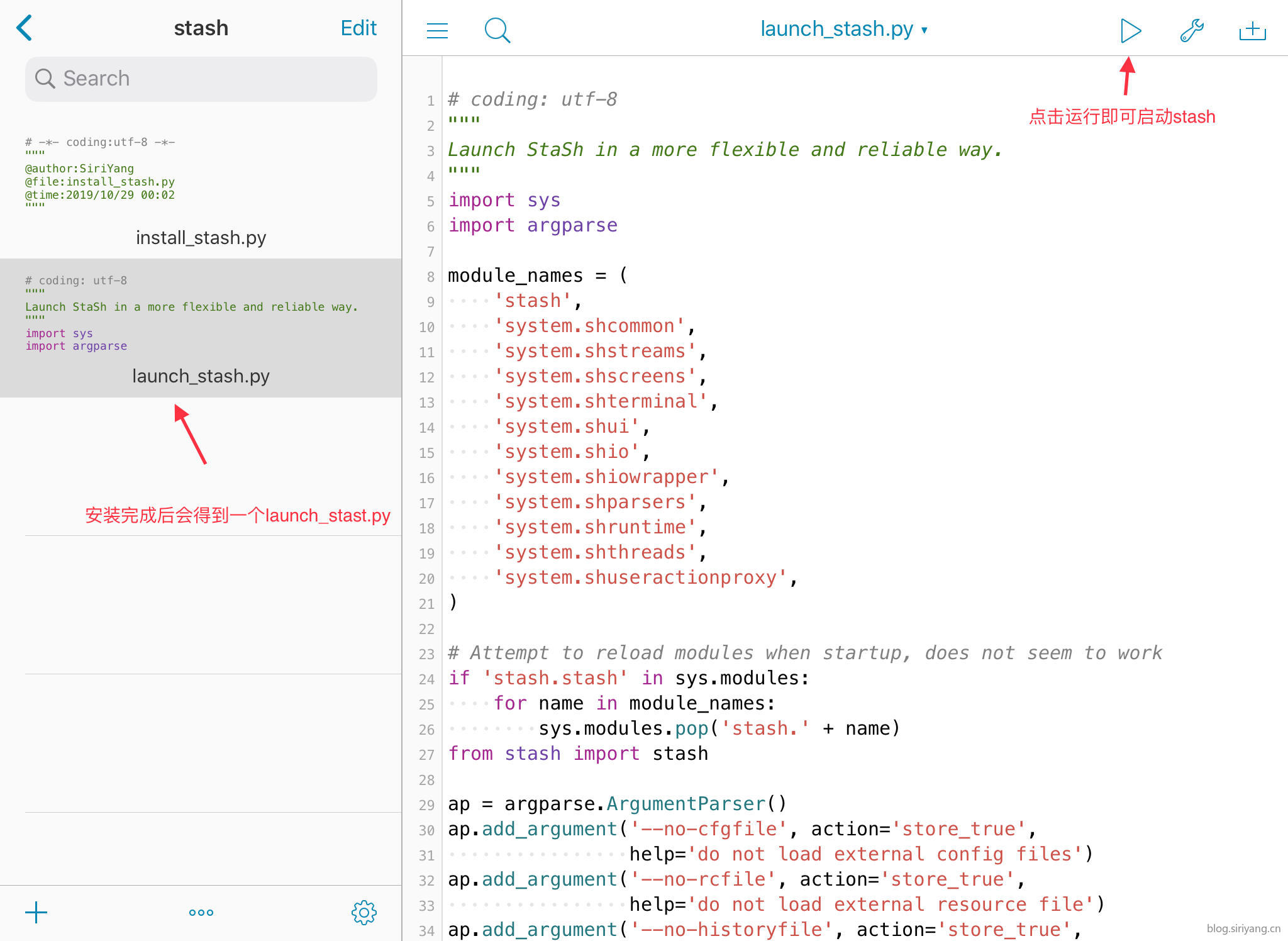1288x941 pixels.
Task: Open the wrench tools menu
Action: [x=1192, y=30]
